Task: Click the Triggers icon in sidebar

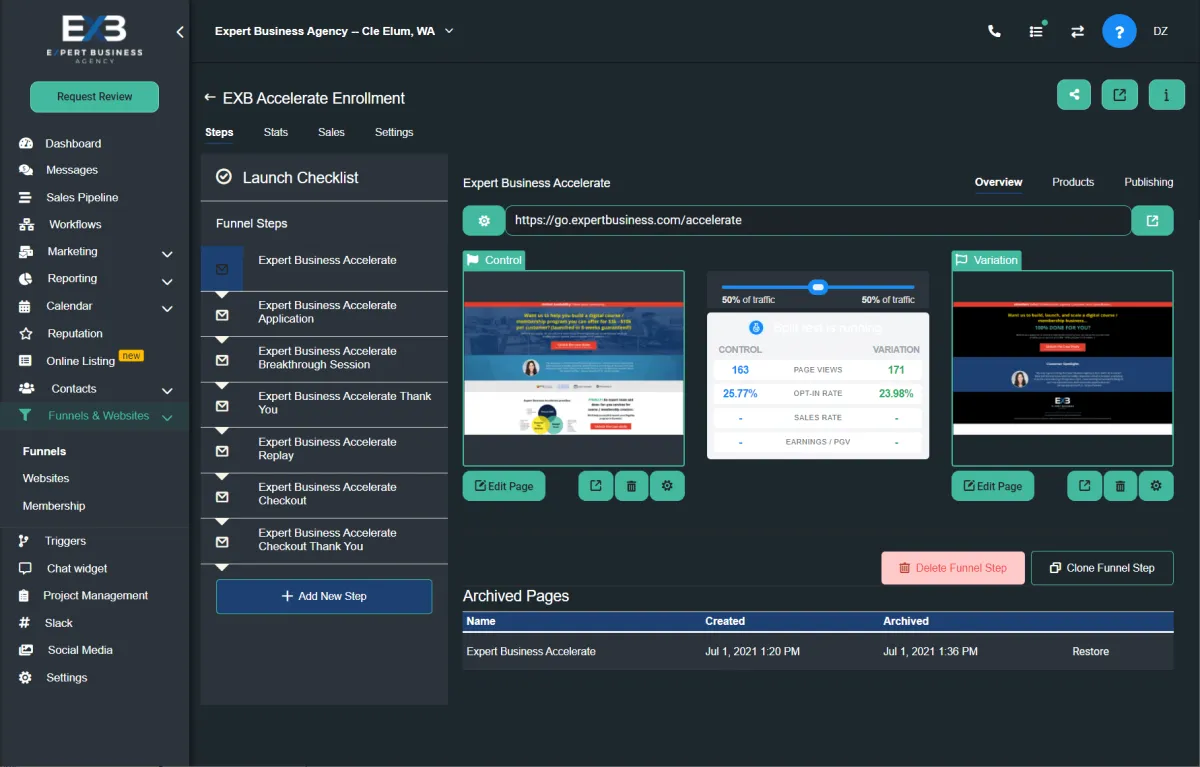Action: [x=24, y=541]
